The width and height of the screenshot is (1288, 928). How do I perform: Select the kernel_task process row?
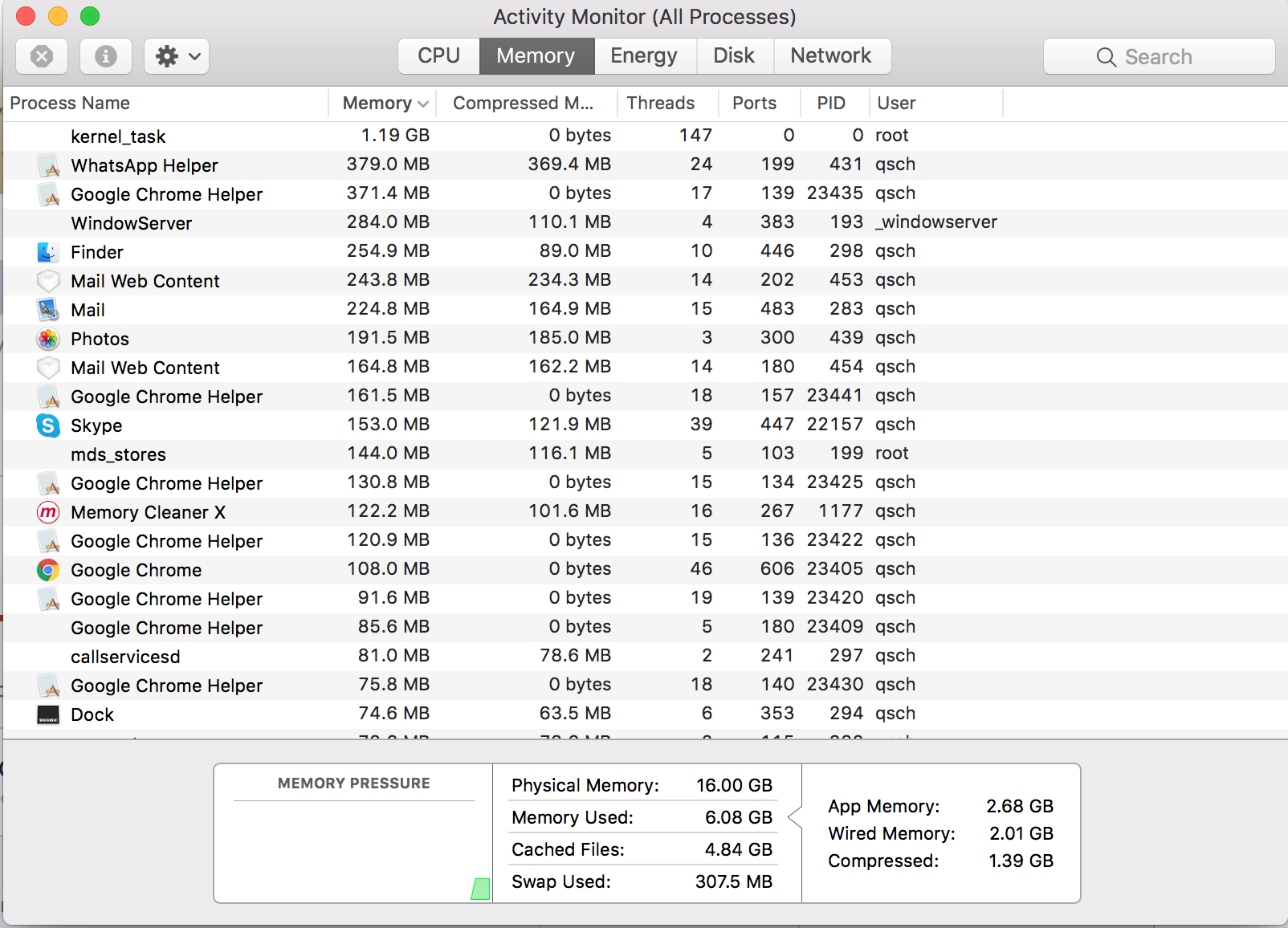[646, 136]
